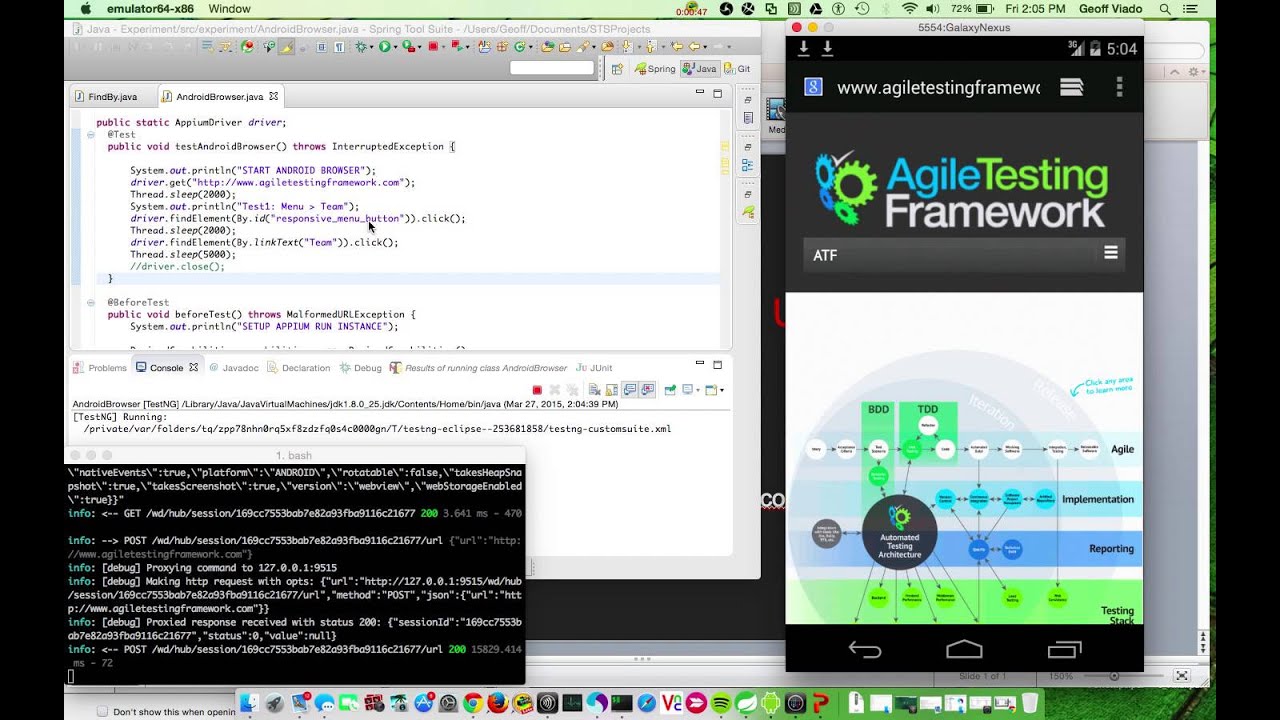Open the Window menu in menu bar
The height and width of the screenshot is (720, 1280).
tap(230, 9)
